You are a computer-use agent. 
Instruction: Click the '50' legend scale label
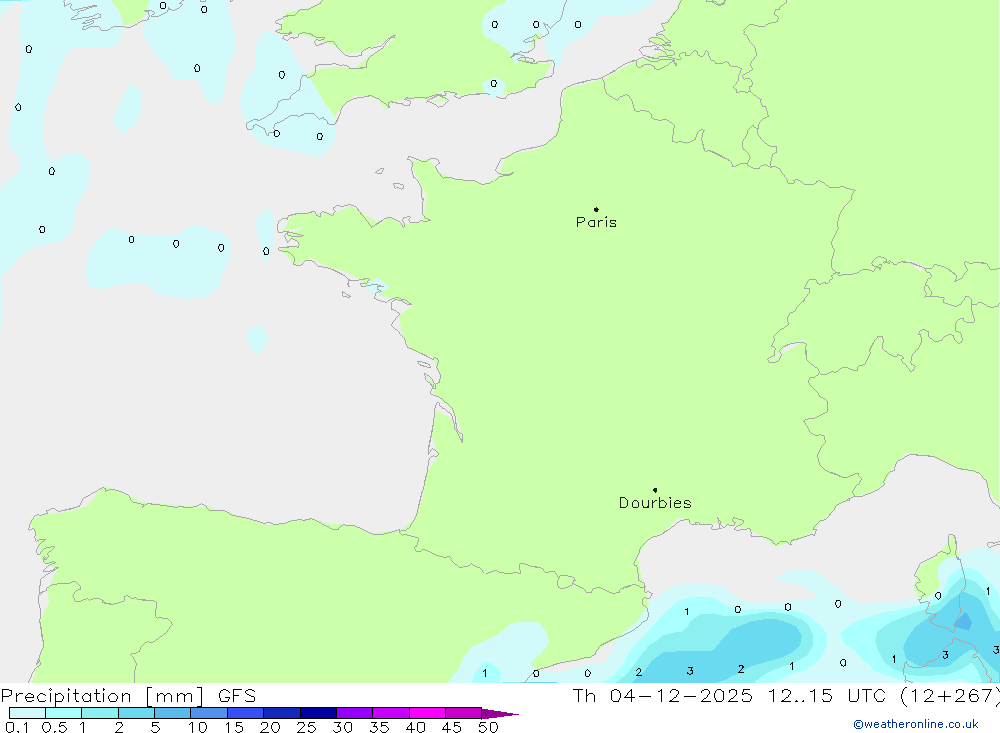488,727
